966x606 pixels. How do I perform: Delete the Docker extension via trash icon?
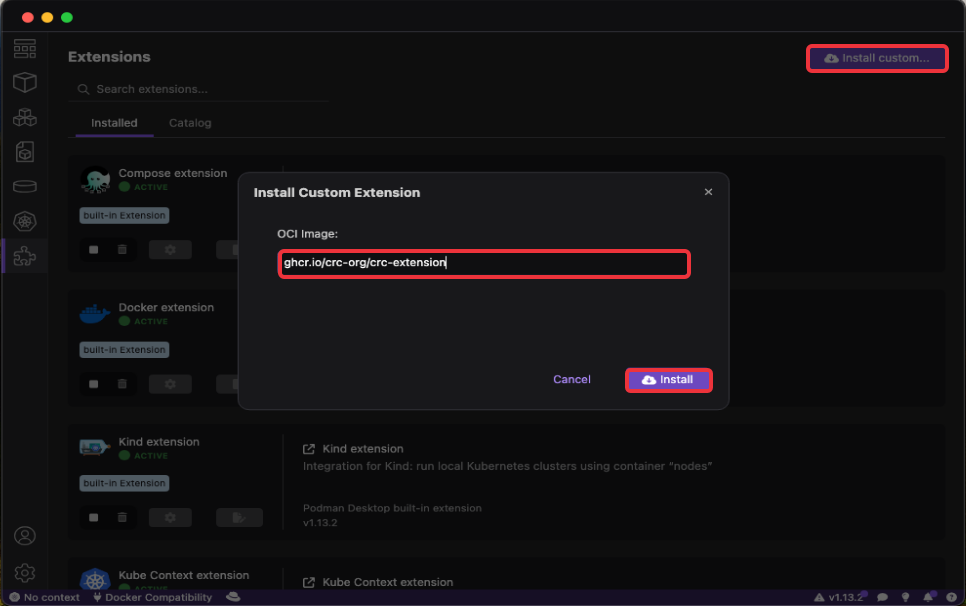coord(122,384)
